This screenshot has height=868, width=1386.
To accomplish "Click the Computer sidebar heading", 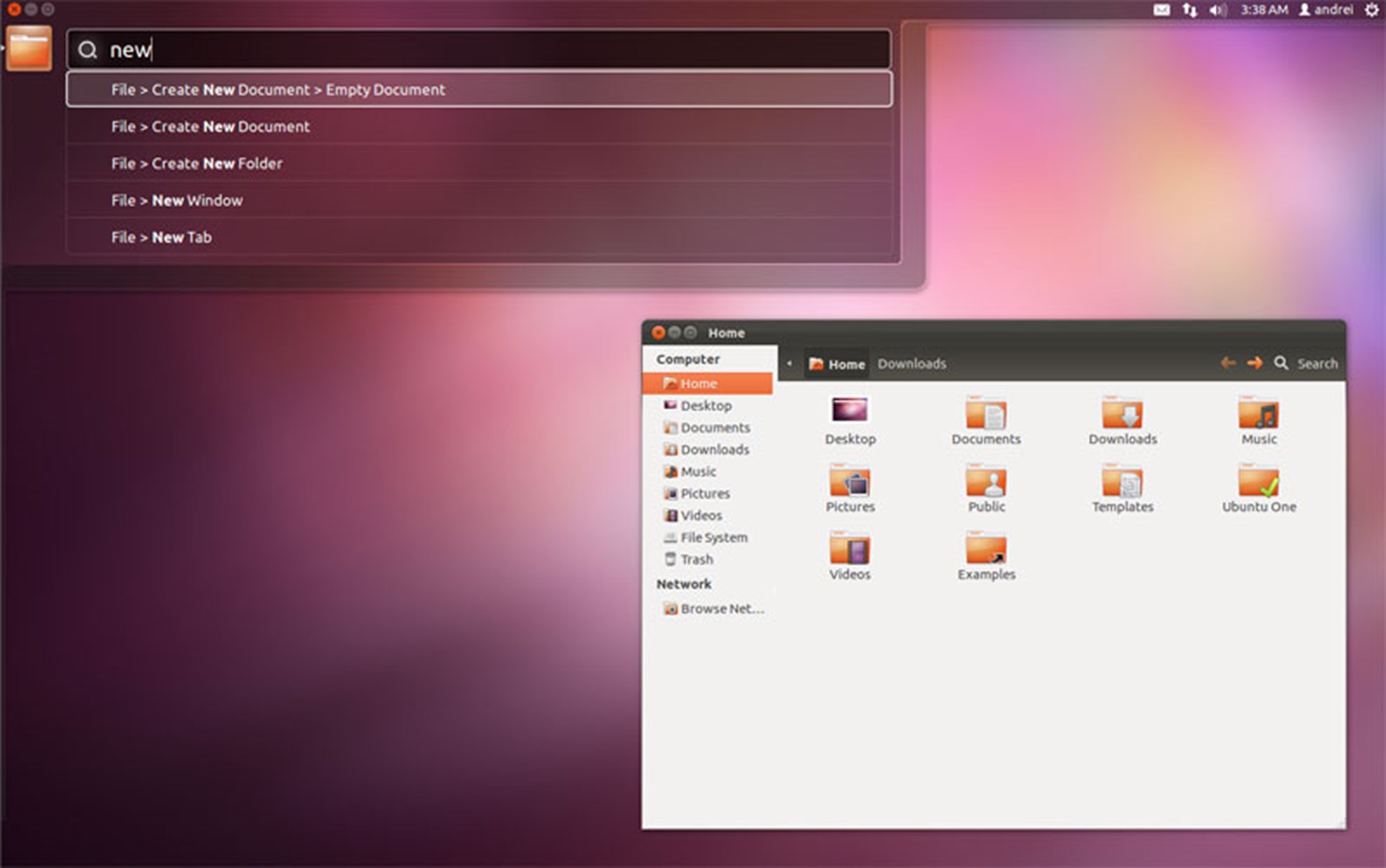I will tap(688, 359).
